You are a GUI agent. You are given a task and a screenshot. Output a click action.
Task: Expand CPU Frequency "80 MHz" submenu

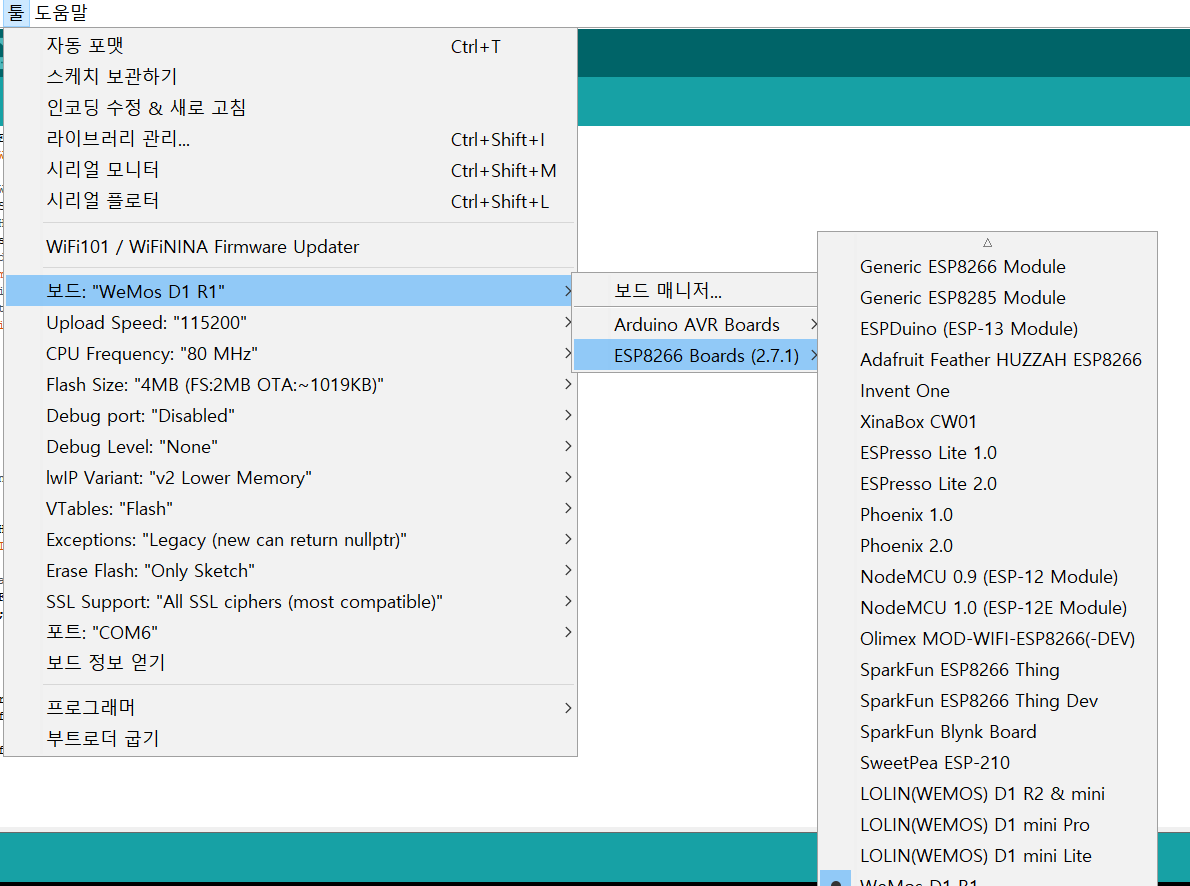pos(291,354)
